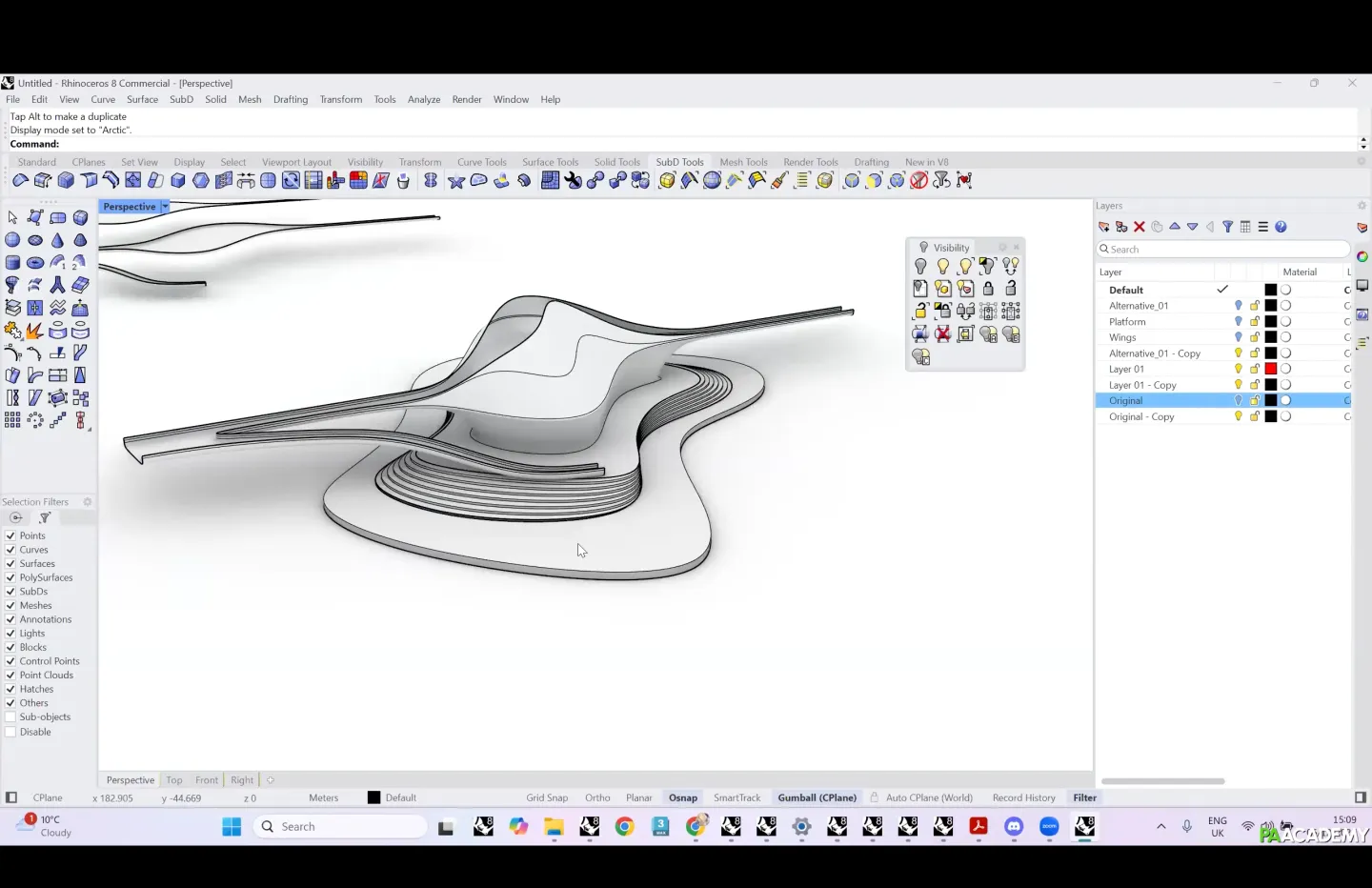Click the Explode tool icon
Image resolution: width=1372 pixels, height=888 pixels.
[x=34, y=331]
